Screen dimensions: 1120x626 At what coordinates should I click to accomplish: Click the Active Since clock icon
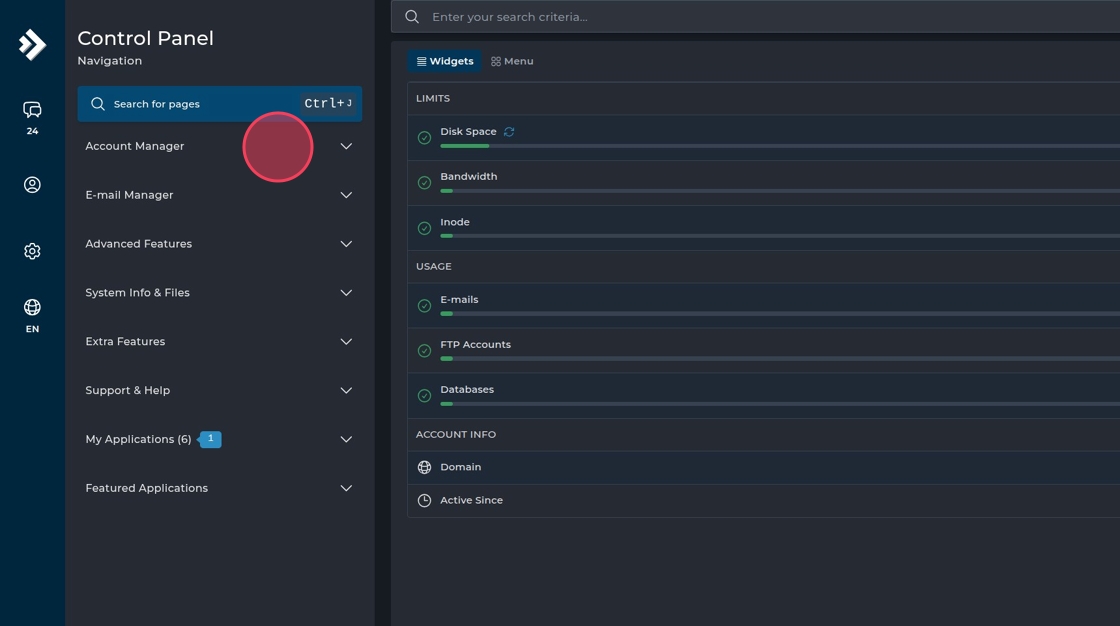(424, 500)
